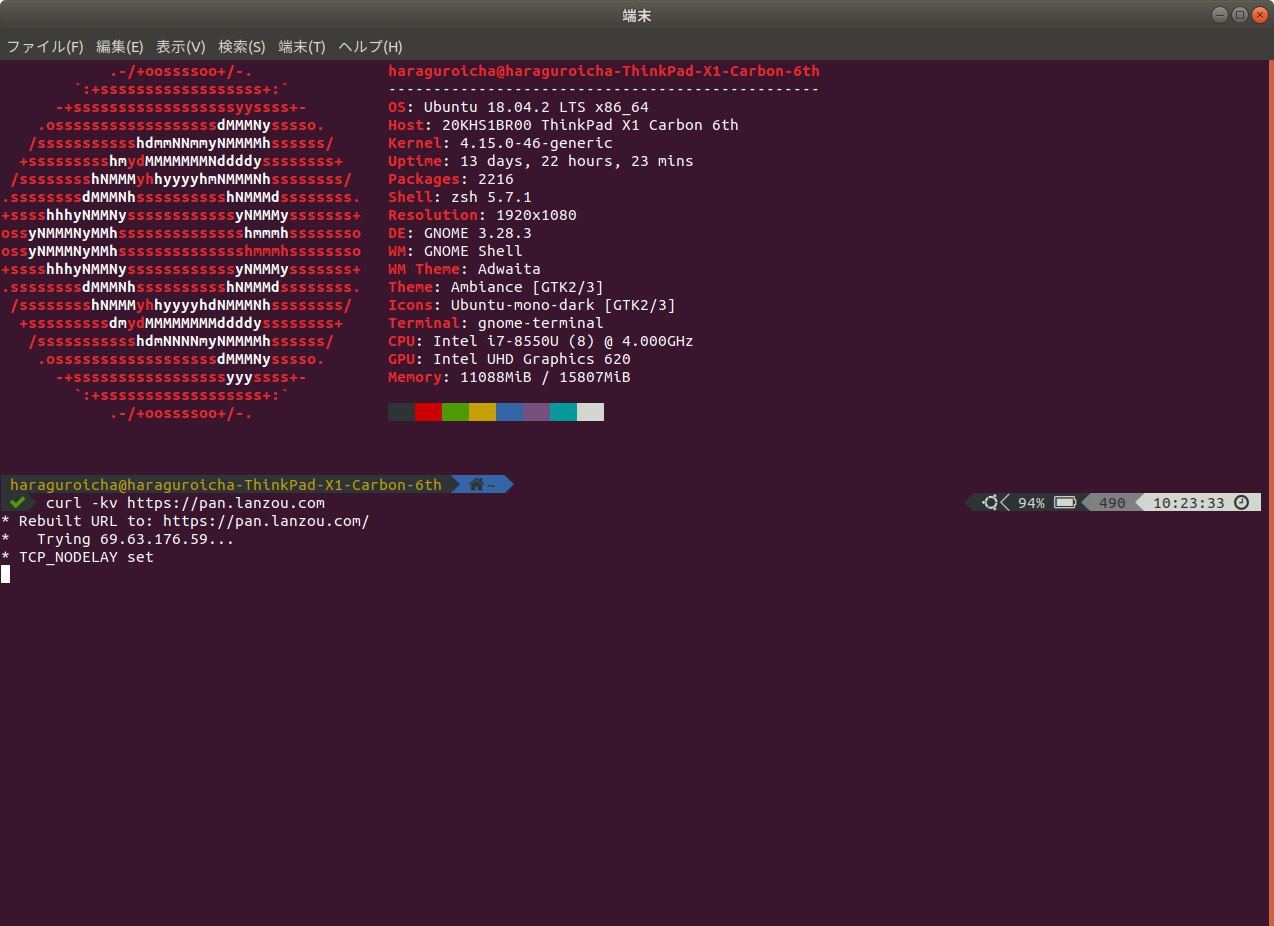Click the blue color block

[x=509, y=412]
